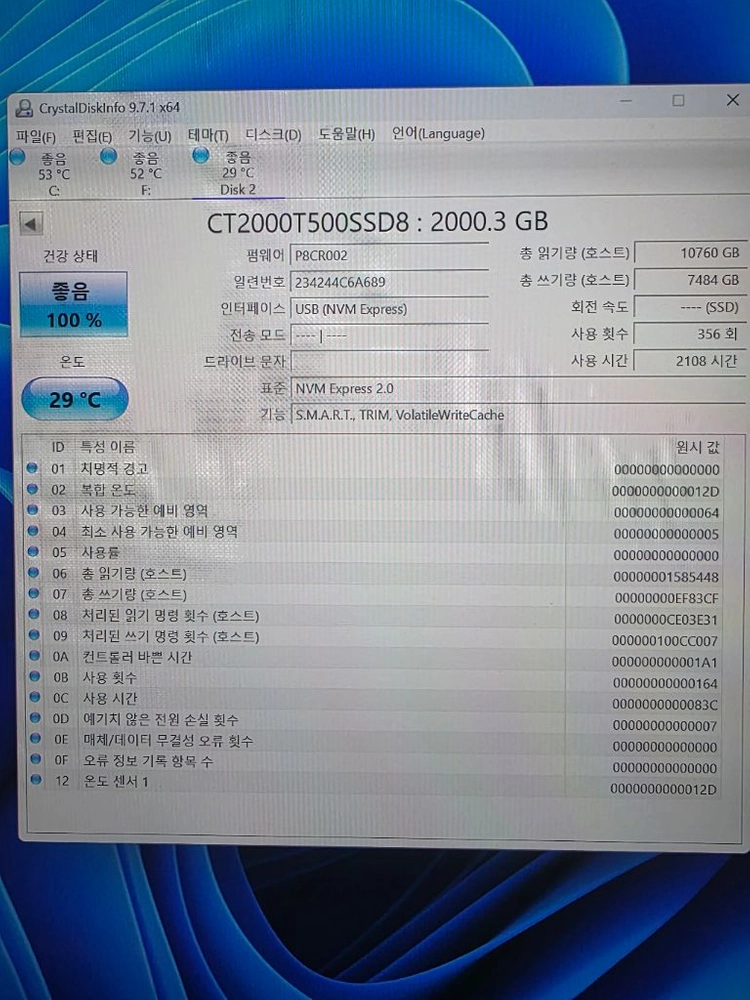Click status dot for 0E 매체/데이터 무결성 오류 횟수
The image size is (750, 1000).
point(36,739)
